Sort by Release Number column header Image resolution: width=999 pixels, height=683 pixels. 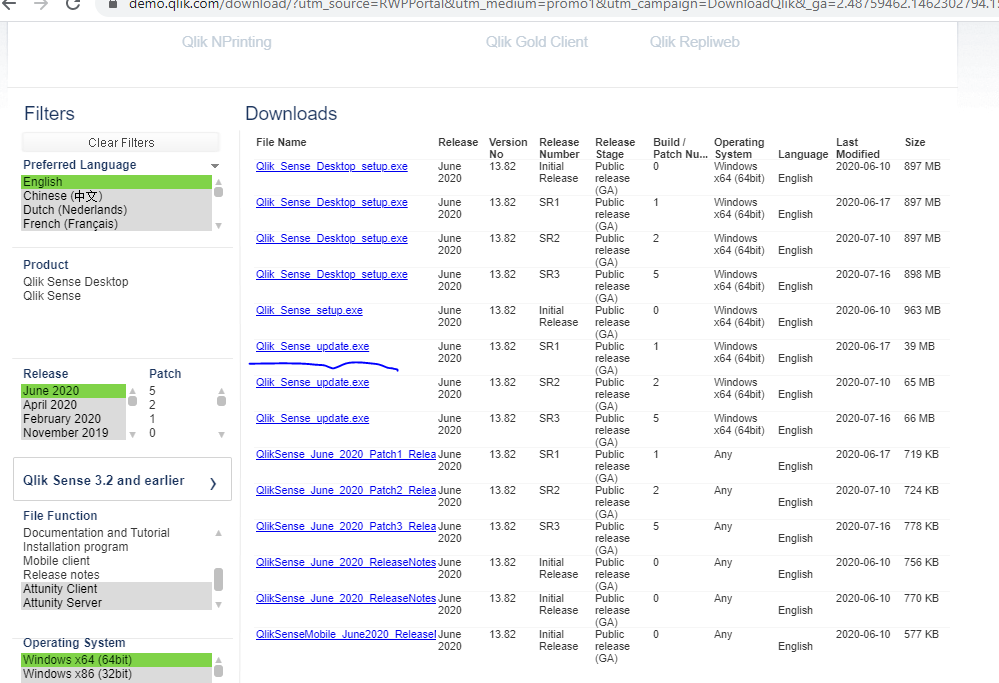(x=559, y=148)
